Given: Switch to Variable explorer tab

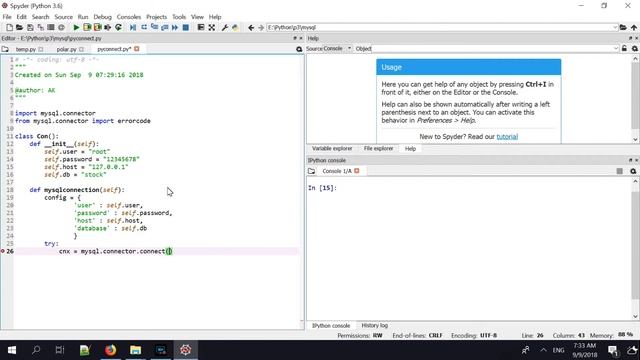Looking at the screenshot, I should (x=332, y=149).
